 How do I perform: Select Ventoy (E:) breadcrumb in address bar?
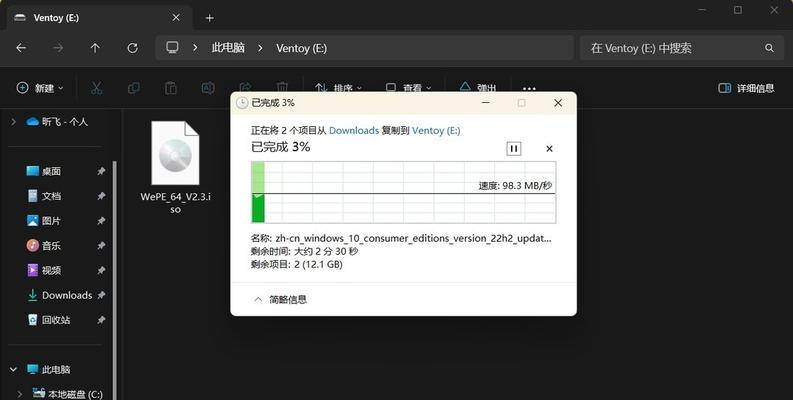pos(301,48)
